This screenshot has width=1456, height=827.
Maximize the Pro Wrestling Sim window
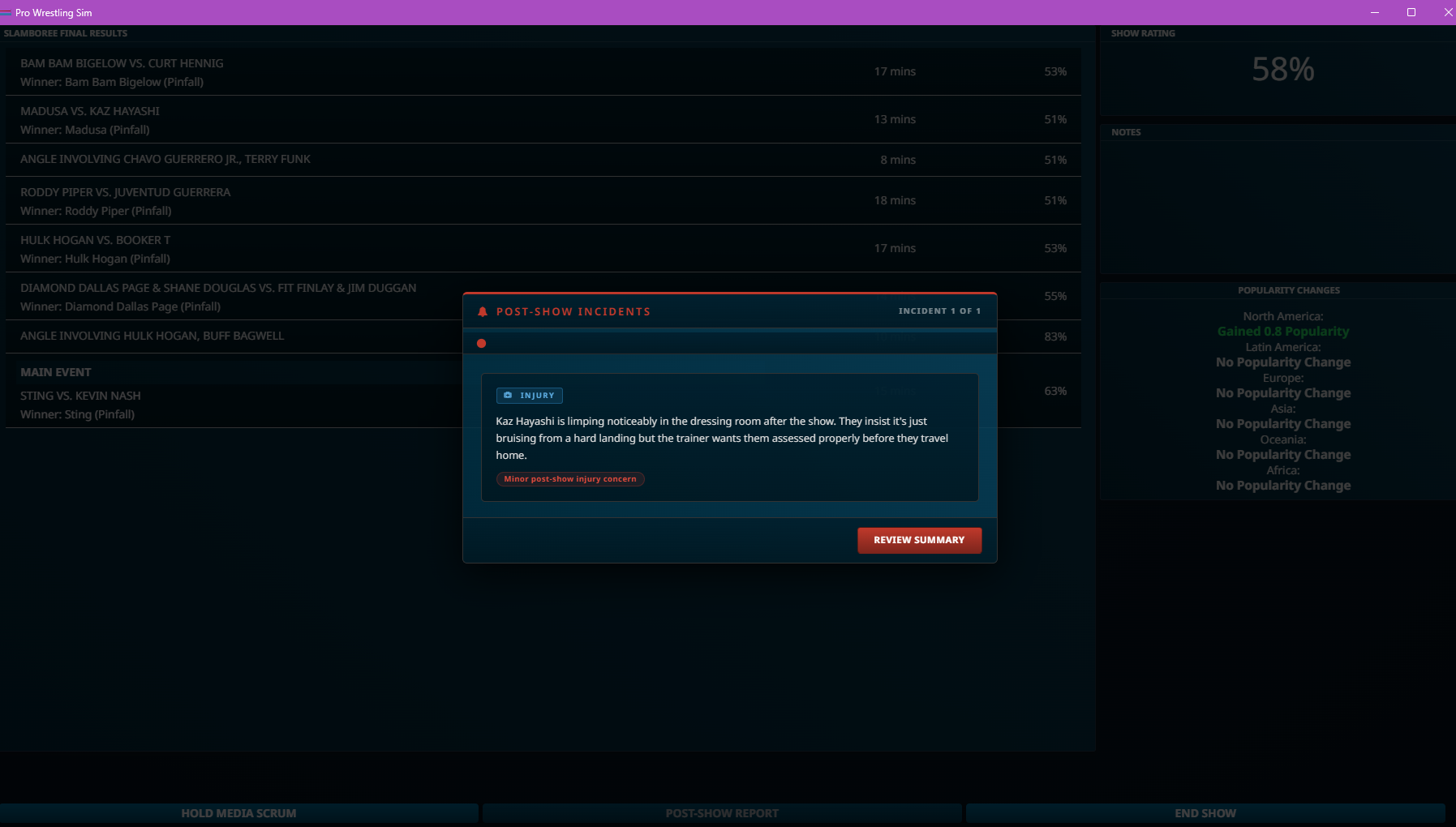pos(1411,12)
